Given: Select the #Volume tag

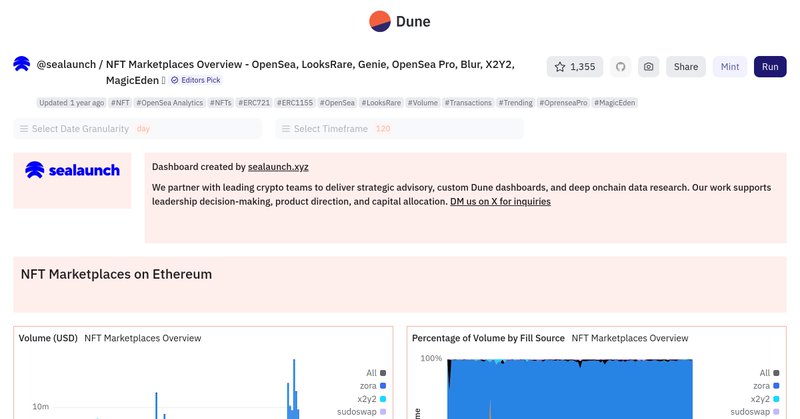Looking at the screenshot, I should pos(422,103).
